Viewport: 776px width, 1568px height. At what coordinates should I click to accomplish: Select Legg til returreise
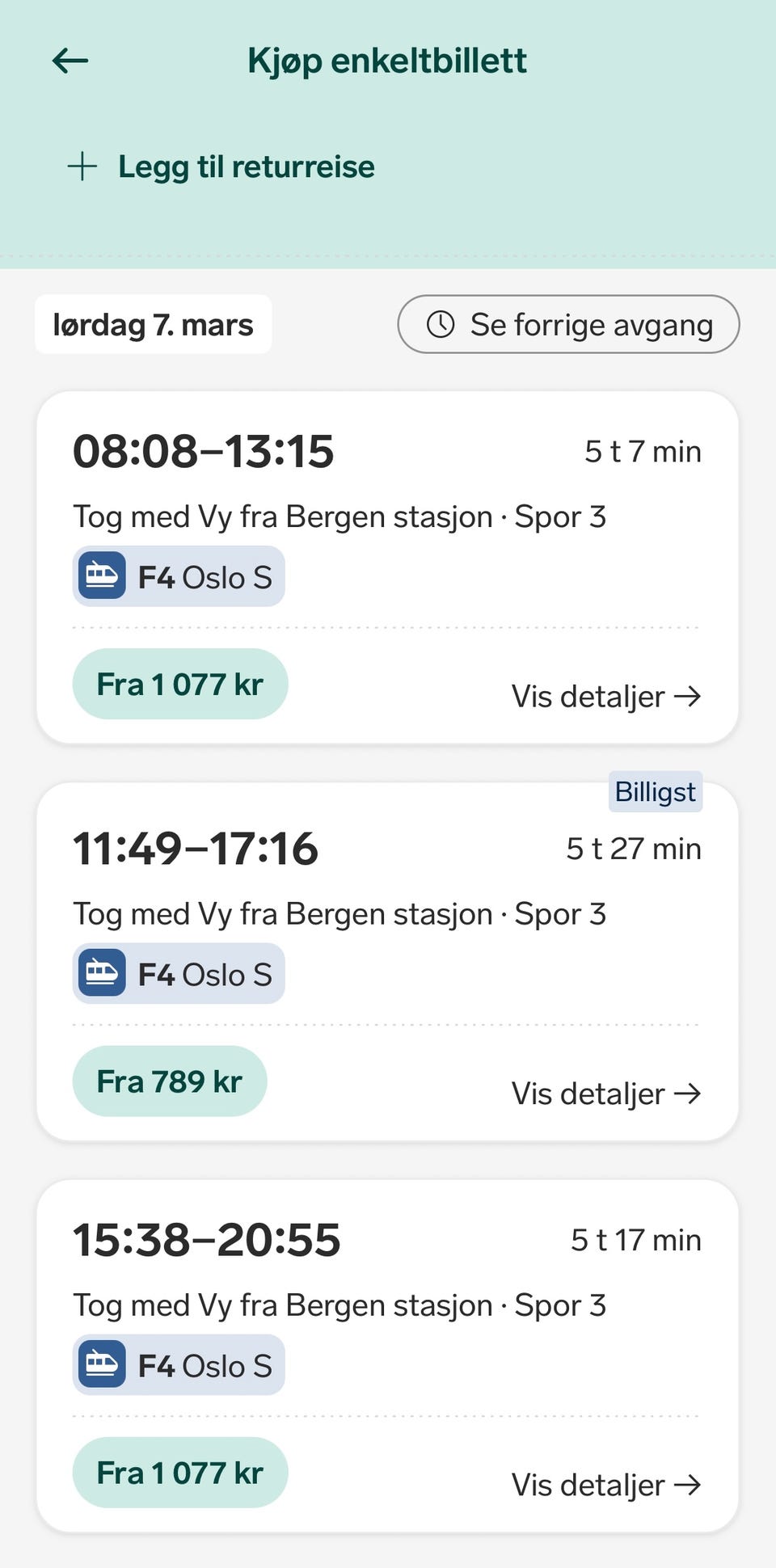coord(246,166)
